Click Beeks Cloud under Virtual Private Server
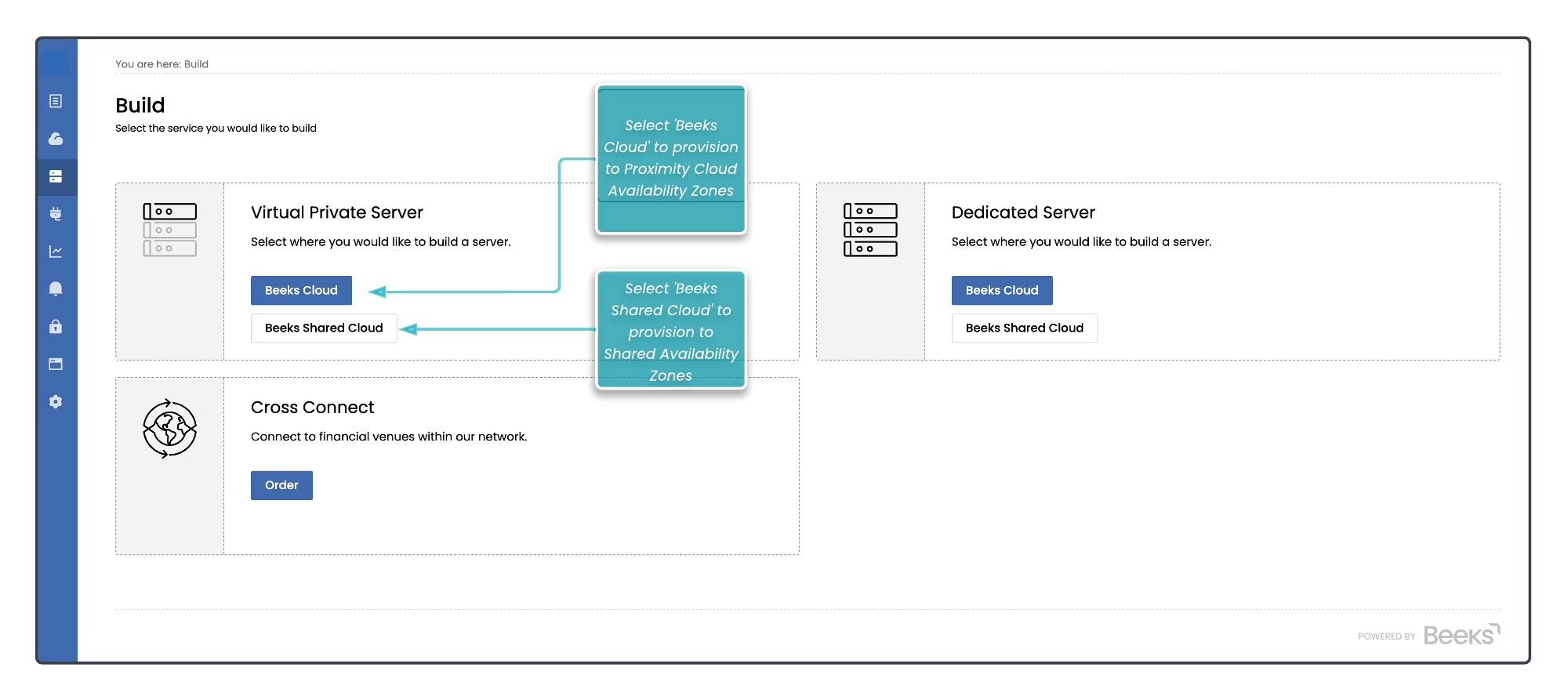This screenshot has width=1568, height=700. (301, 290)
